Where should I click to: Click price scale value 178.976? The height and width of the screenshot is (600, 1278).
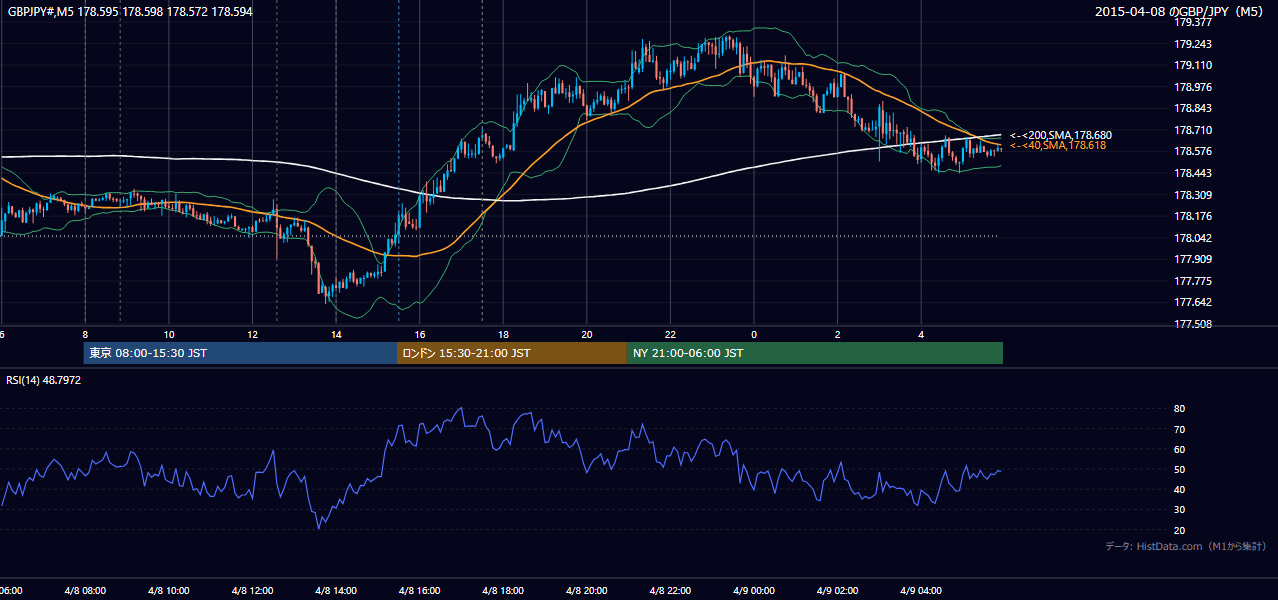coord(1192,87)
